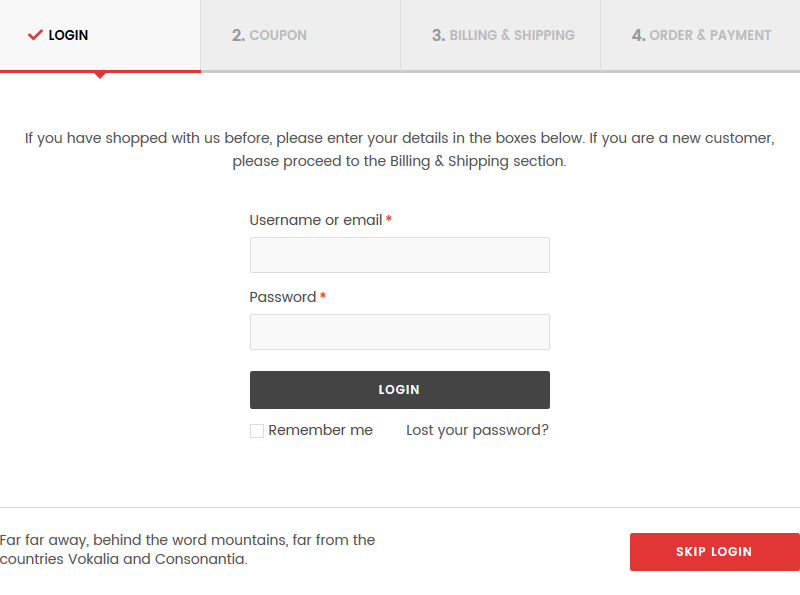
Task: Click the Remember me text label
Action: pyautogui.click(x=321, y=430)
